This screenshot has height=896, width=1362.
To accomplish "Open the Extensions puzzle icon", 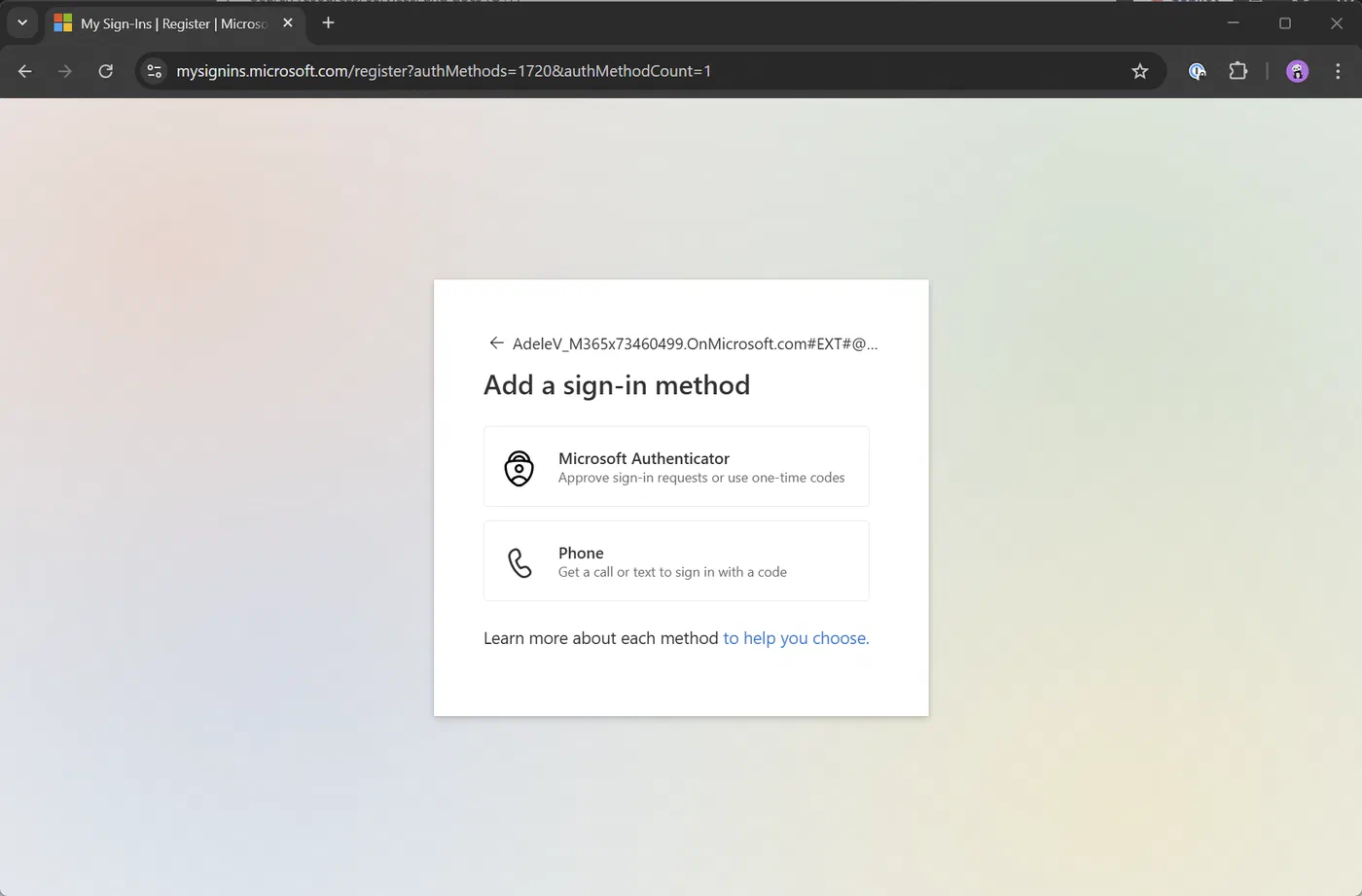I will [1238, 71].
